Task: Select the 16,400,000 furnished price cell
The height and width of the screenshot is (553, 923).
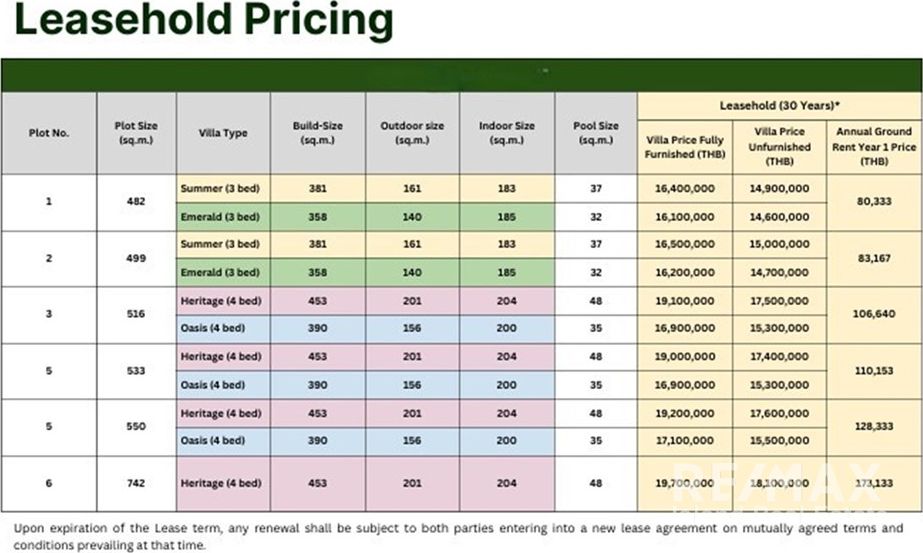Action: pos(684,188)
